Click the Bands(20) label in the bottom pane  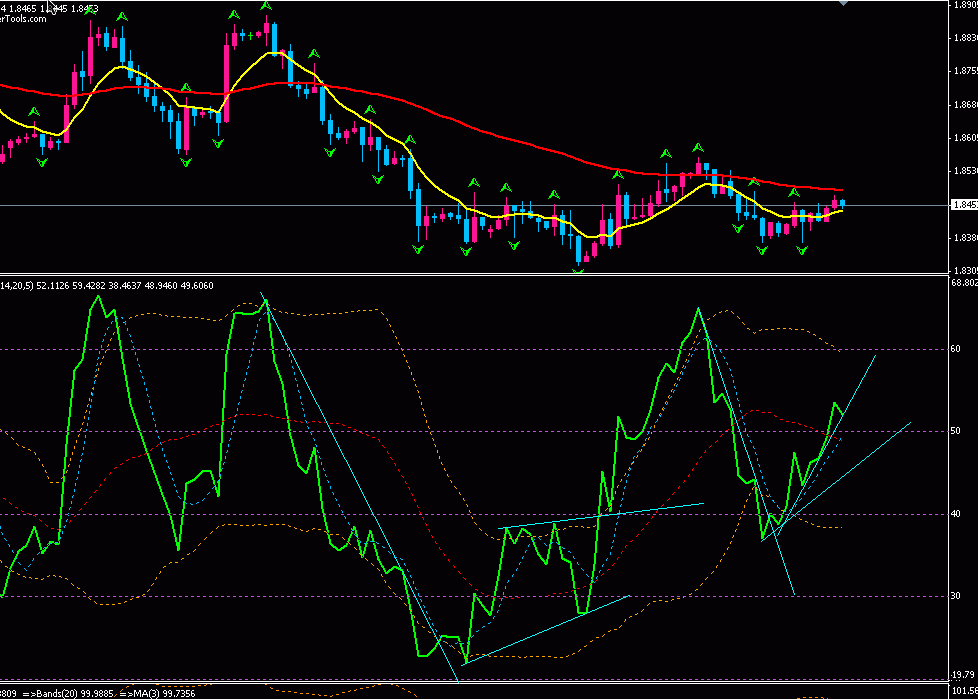tap(70, 693)
